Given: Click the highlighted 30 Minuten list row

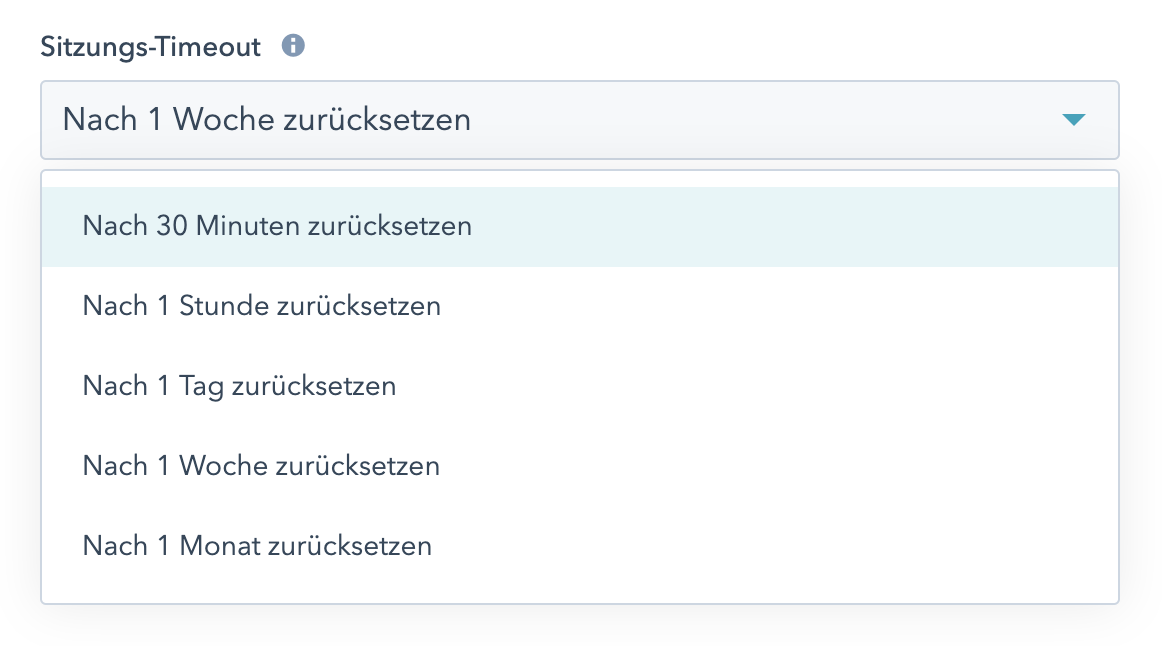Looking at the screenshot, I should coord(578,226).
